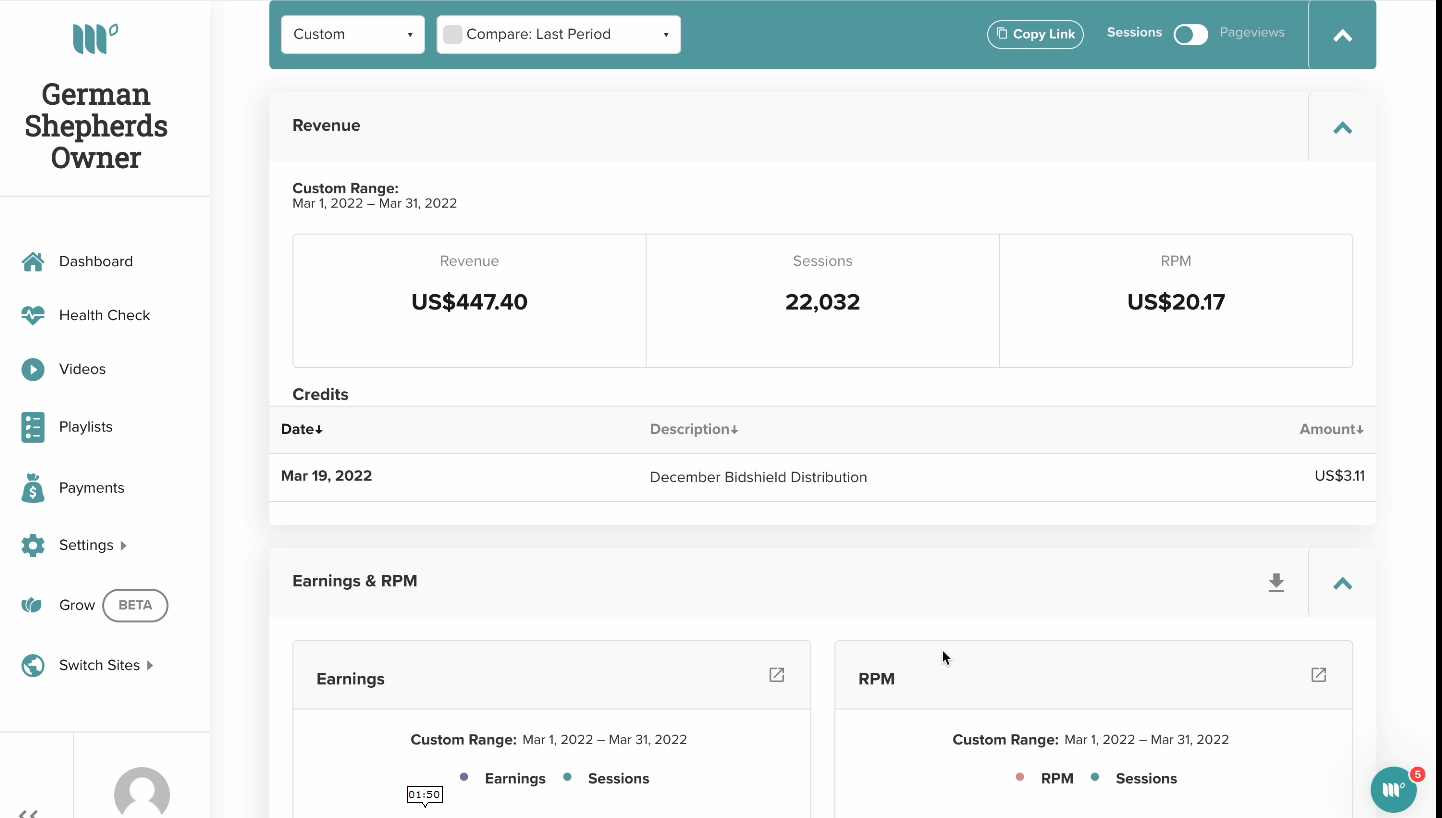The width and height of the screenshot is (1442, 818).
Task: Toggle the Sessions series in Earnings chart legend
Action: [x=606, y=778]
